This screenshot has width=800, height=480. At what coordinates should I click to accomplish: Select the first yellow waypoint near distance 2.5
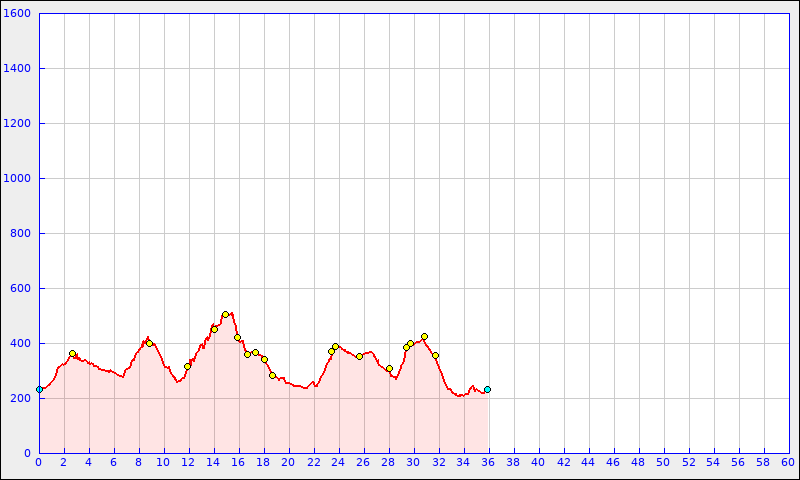72,354
